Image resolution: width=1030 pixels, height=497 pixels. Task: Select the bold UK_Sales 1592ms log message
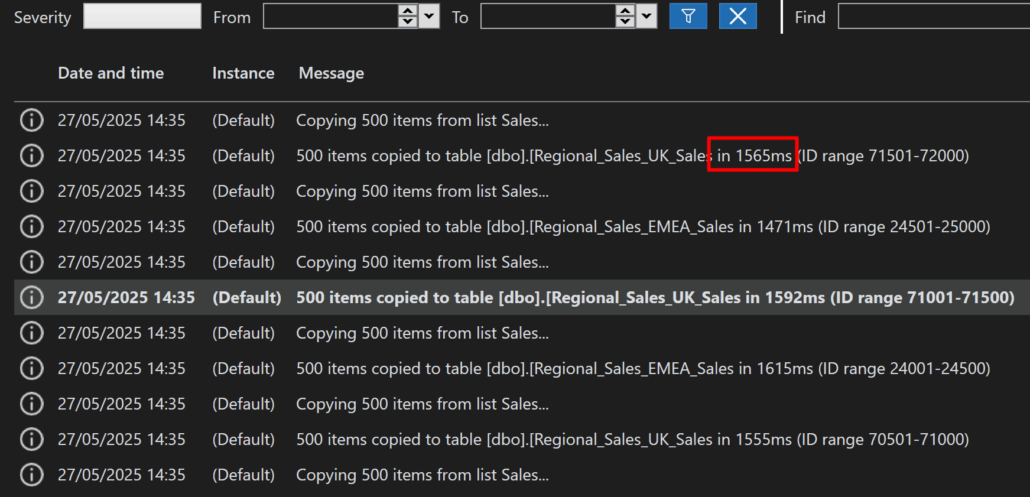(656, 297)
